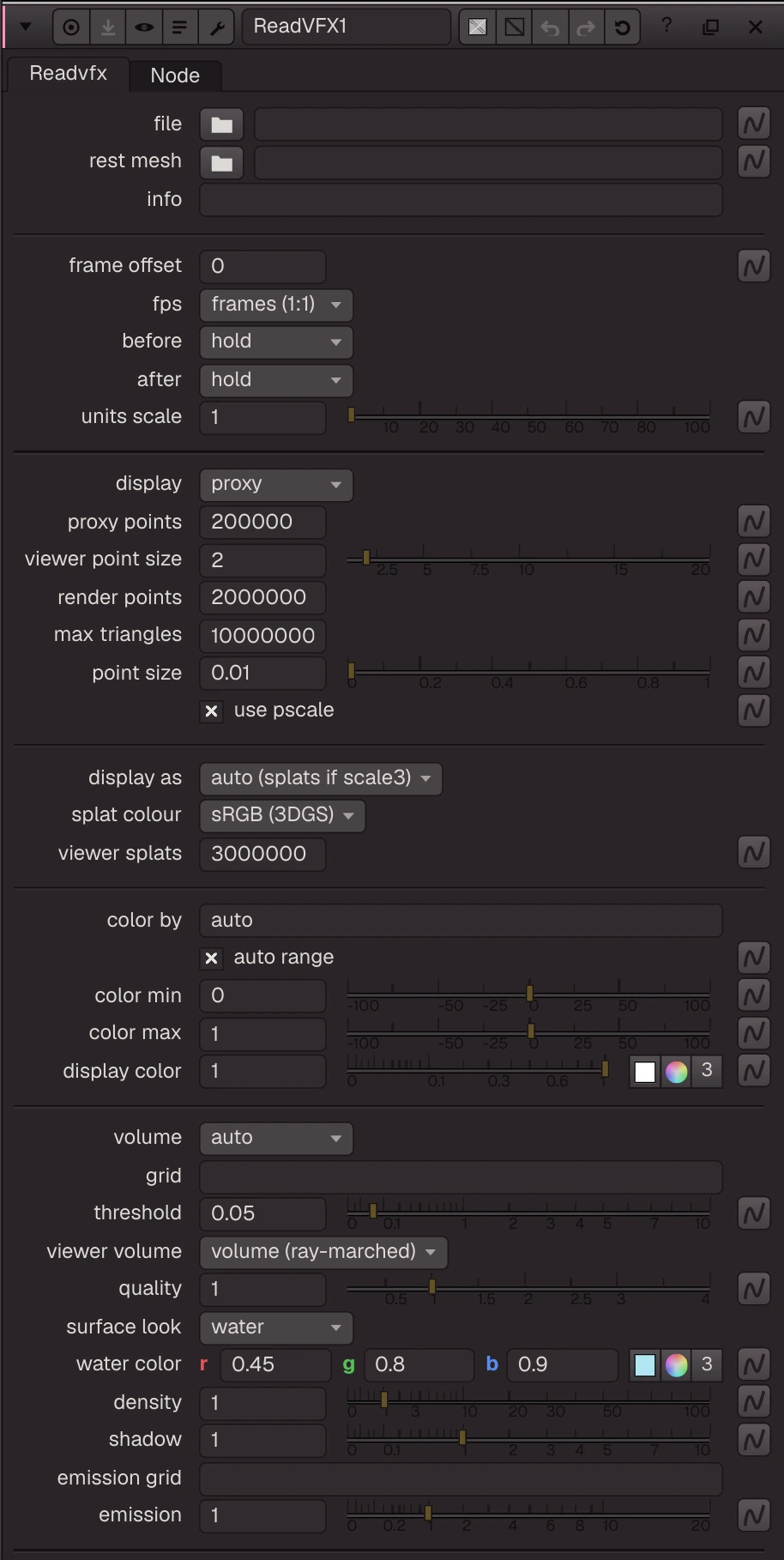784x1560 pixels.
Task: Open help with question mark button
Action: tap(666, 26)
